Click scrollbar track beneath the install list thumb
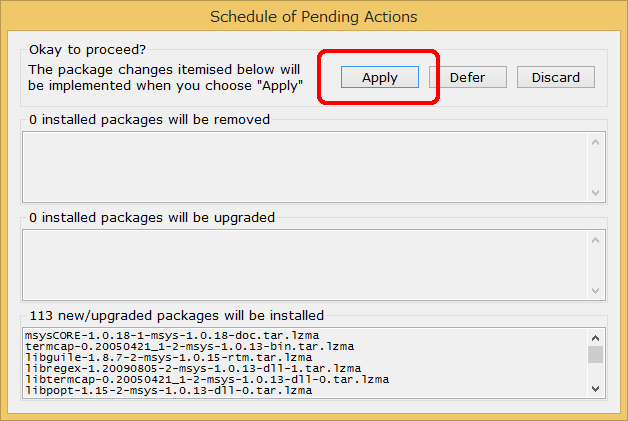The width and height of the screenshot is (628, 421). coord(596,372)
